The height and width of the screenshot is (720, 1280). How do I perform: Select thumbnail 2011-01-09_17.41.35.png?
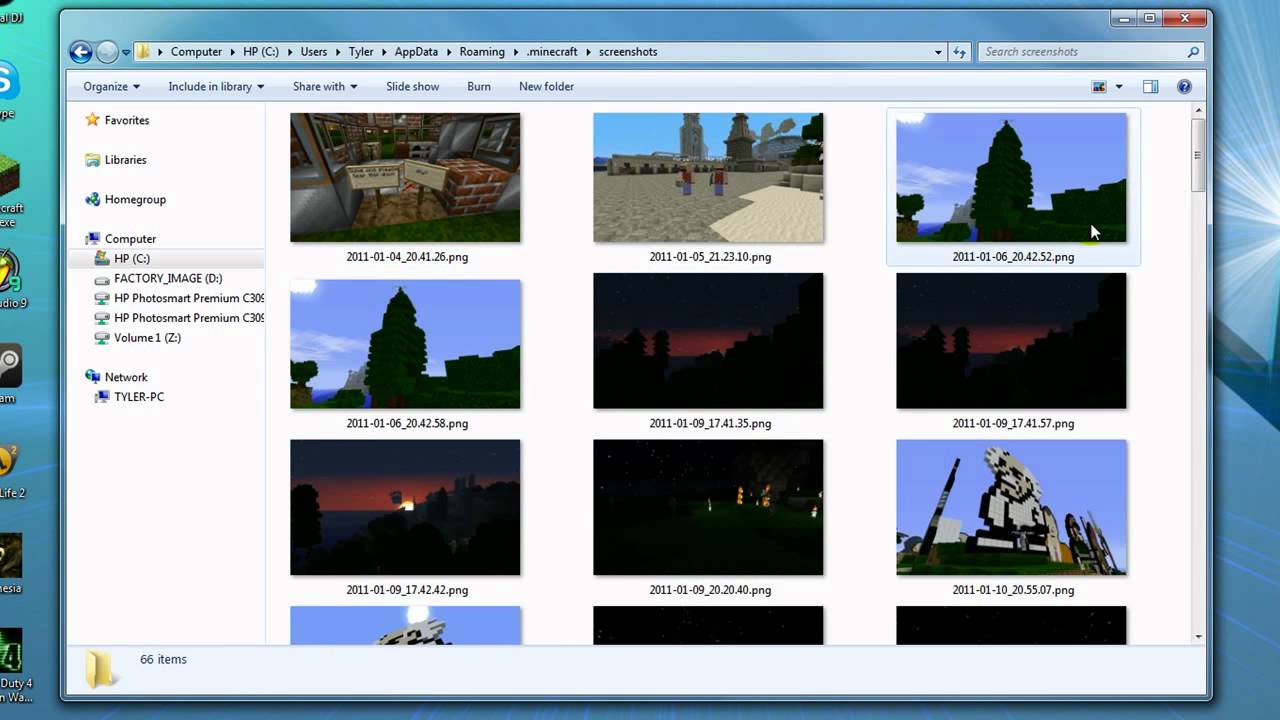point(708,341)
